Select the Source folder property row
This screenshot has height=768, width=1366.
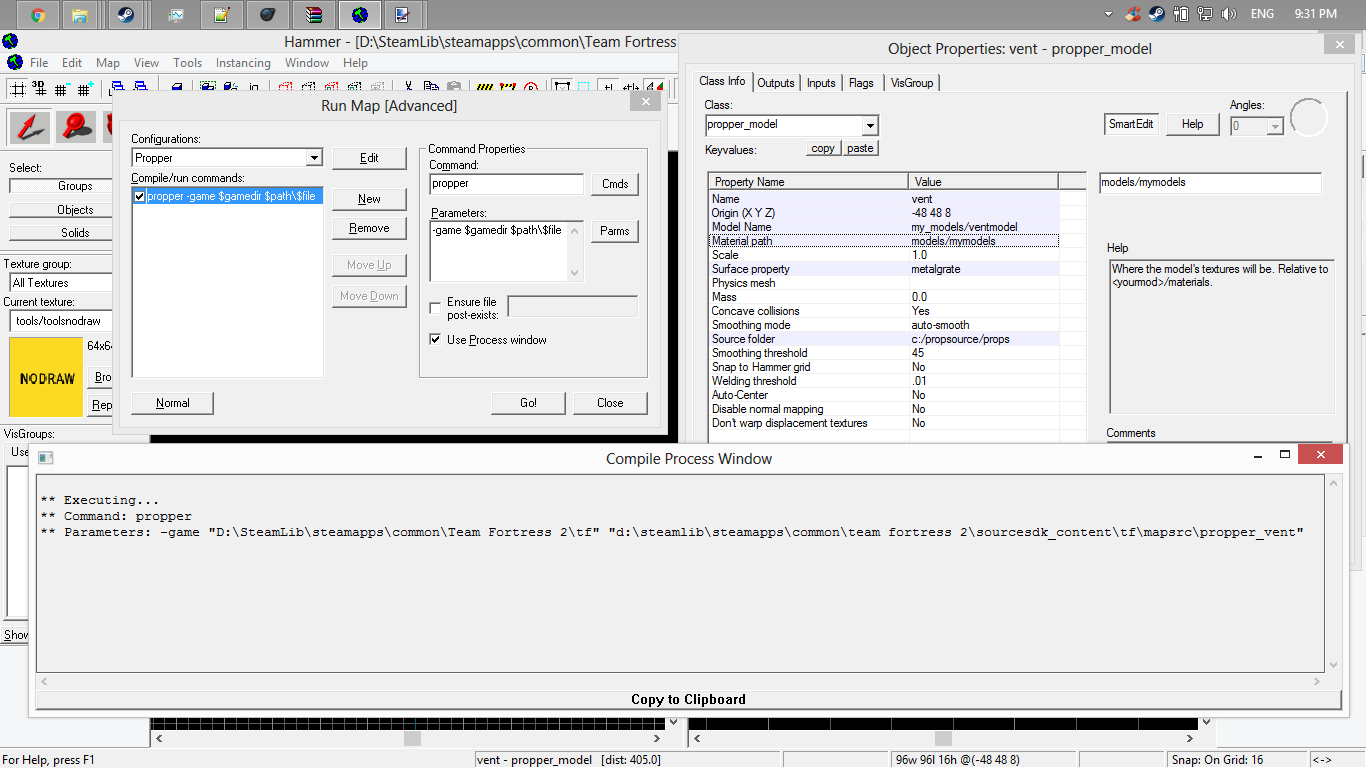coord(884,339)
